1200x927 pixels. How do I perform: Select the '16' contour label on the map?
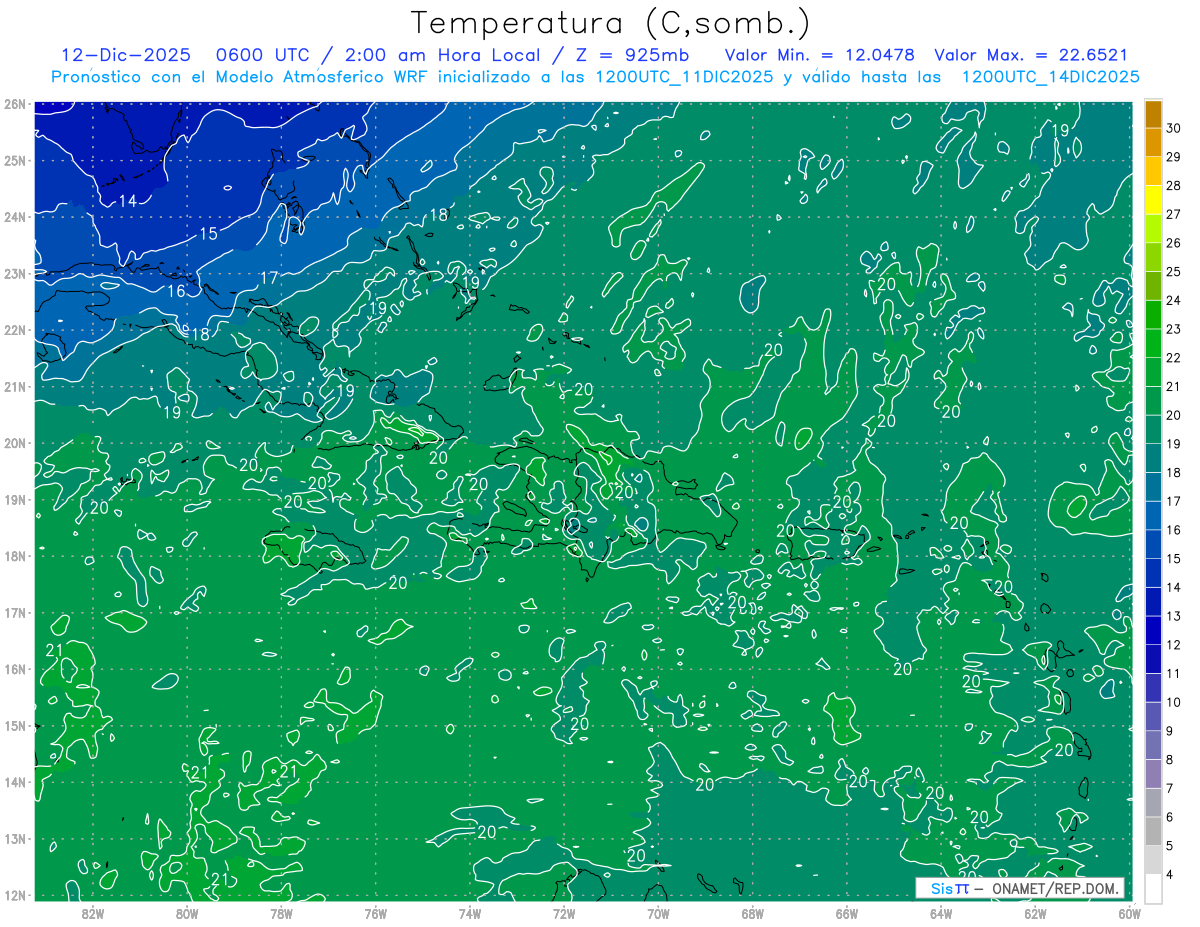point(176,292)
